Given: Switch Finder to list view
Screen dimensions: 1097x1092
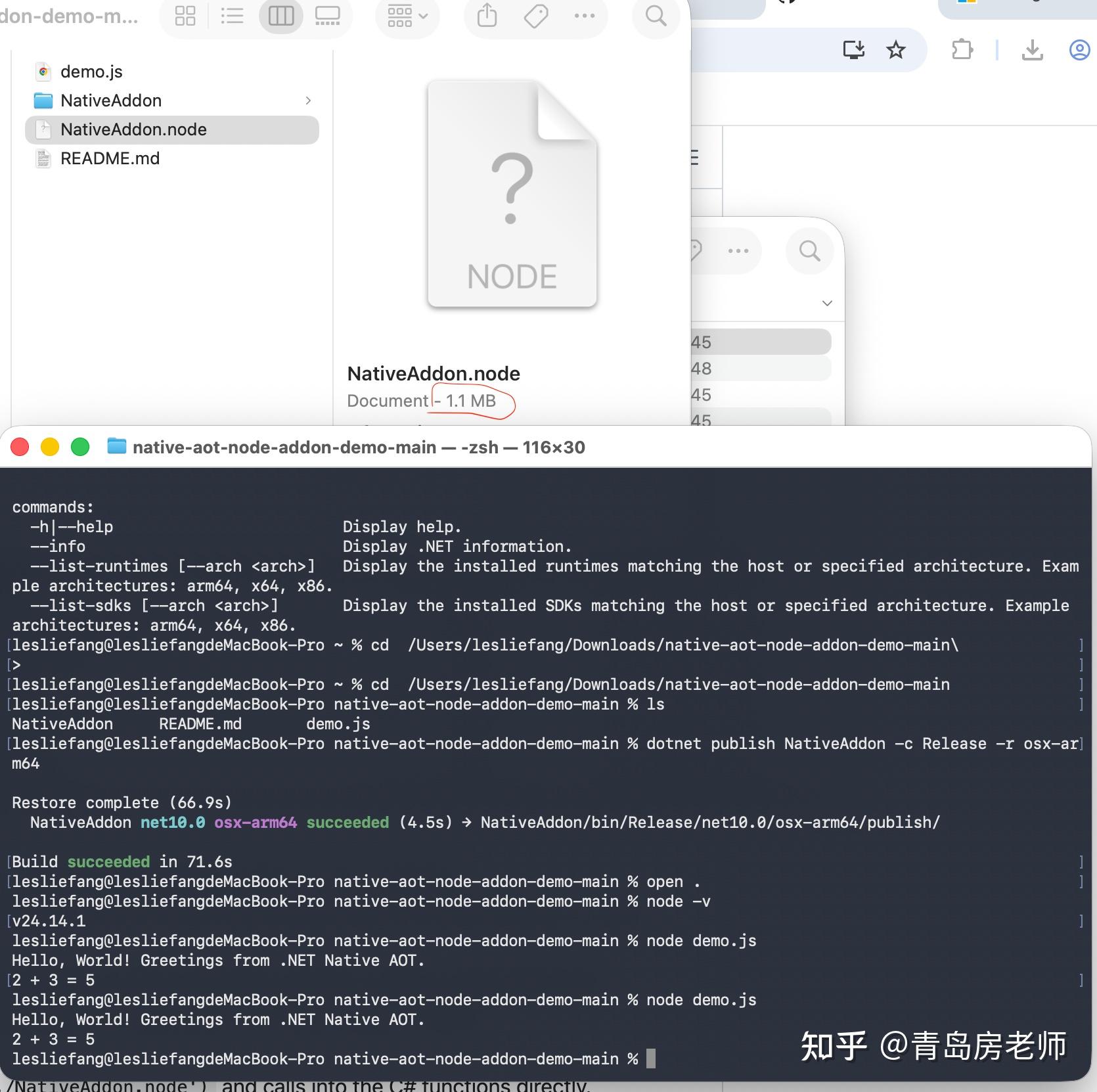Looking at the screenshot, I should 232,15.
